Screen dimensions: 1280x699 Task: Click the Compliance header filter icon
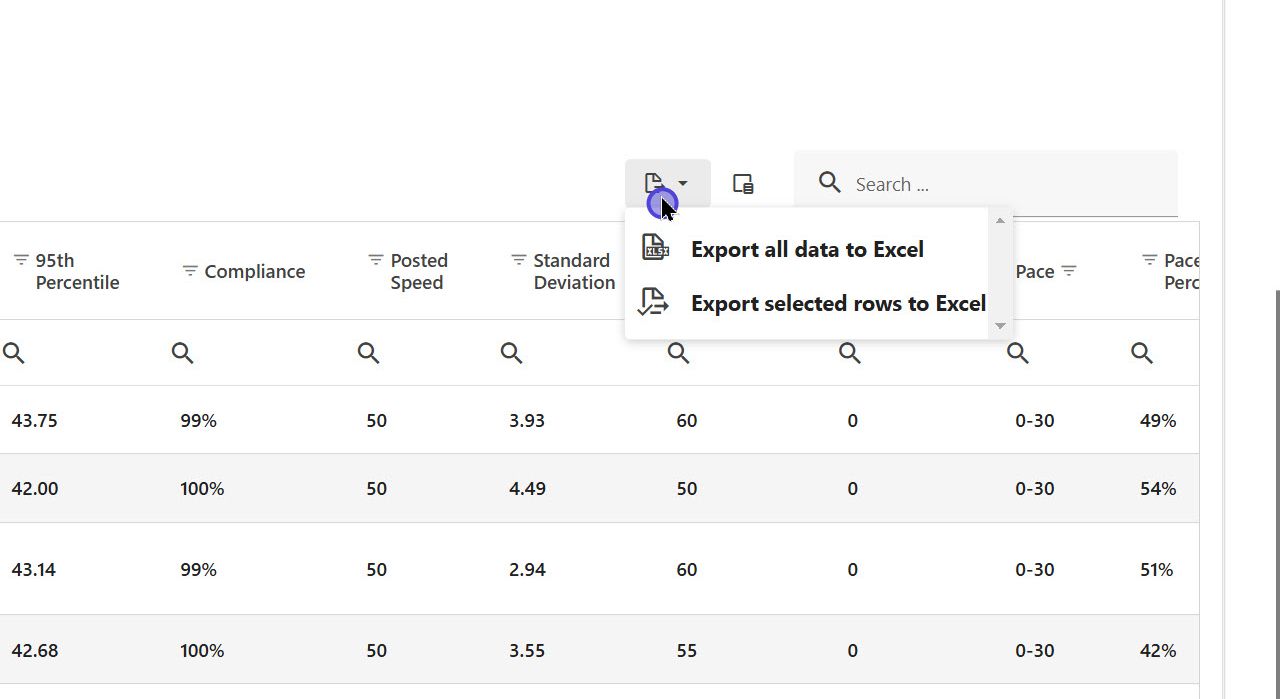pyautogui.click(x=190, y=271)
